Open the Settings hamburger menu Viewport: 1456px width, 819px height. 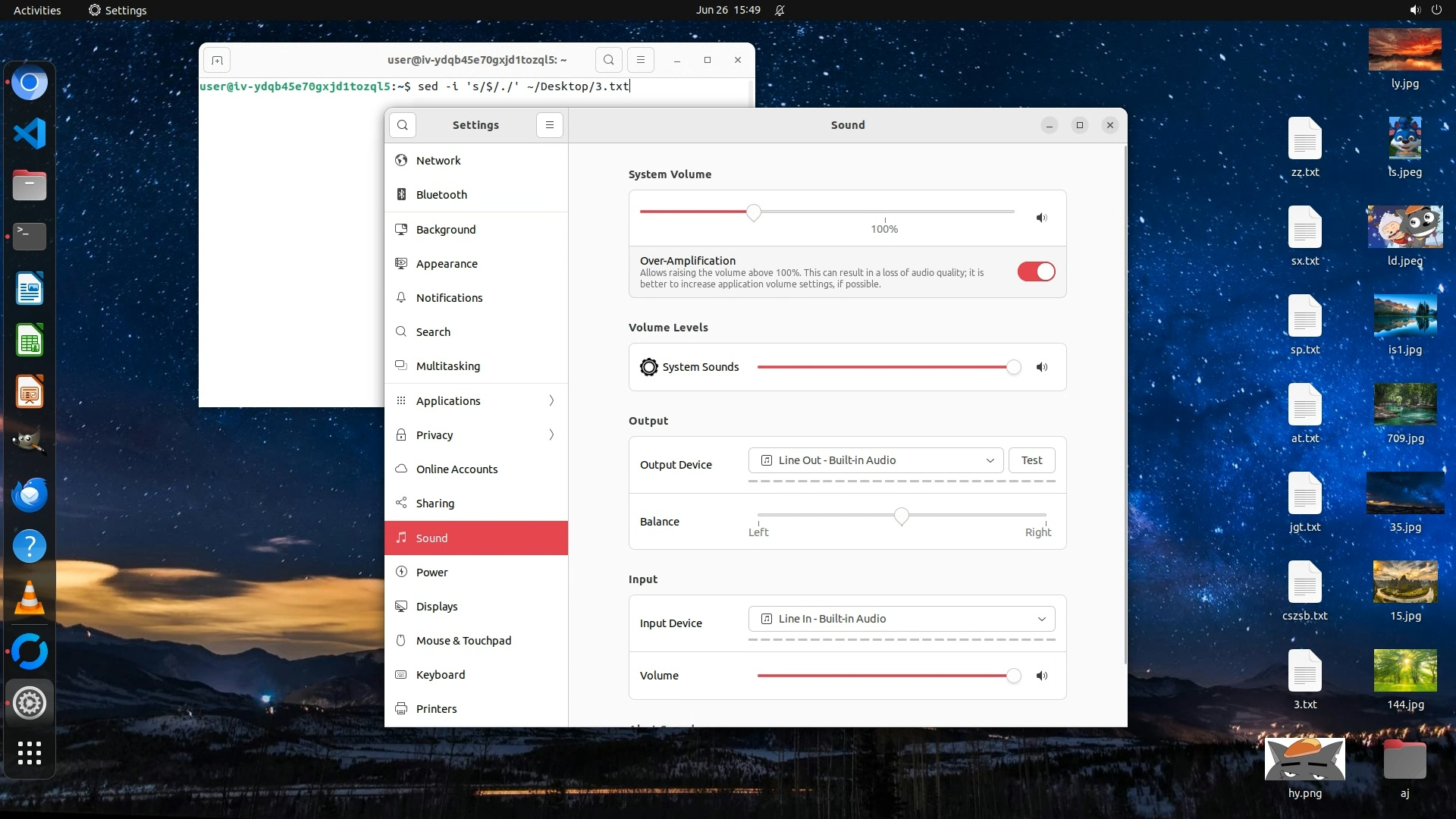click(550, 125)
